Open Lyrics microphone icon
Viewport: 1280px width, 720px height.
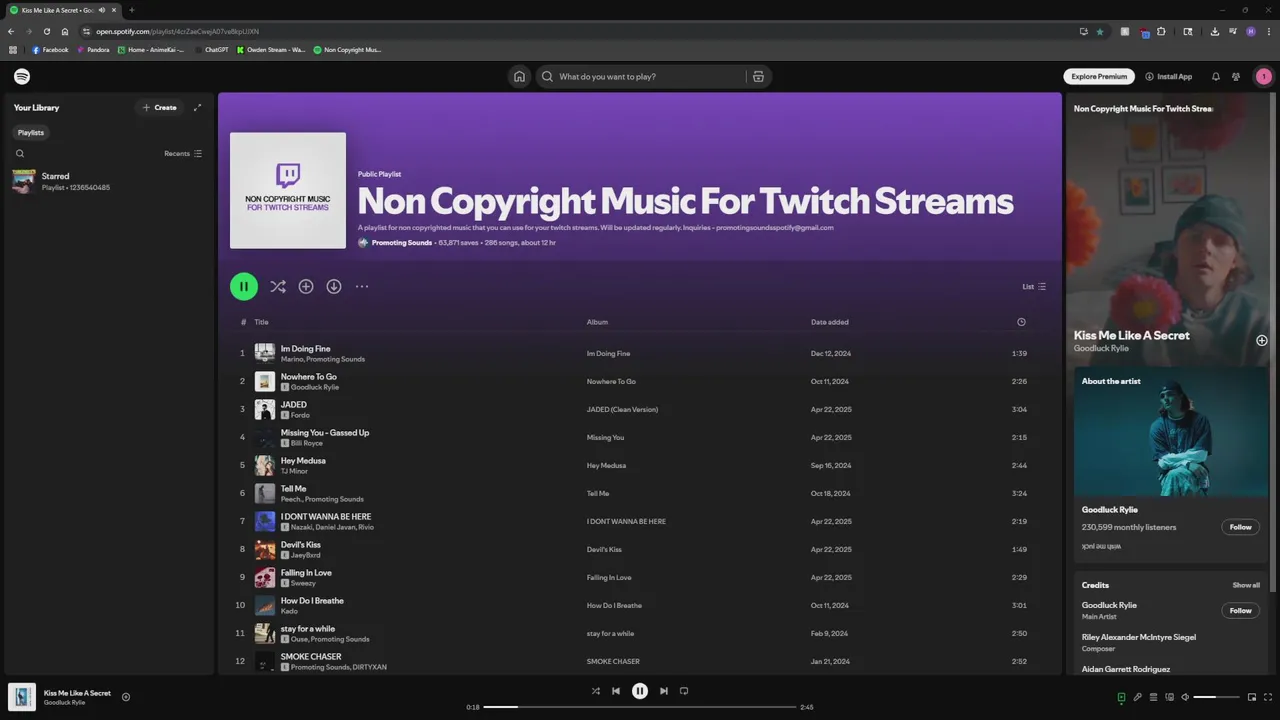(x=1137, y=697)
